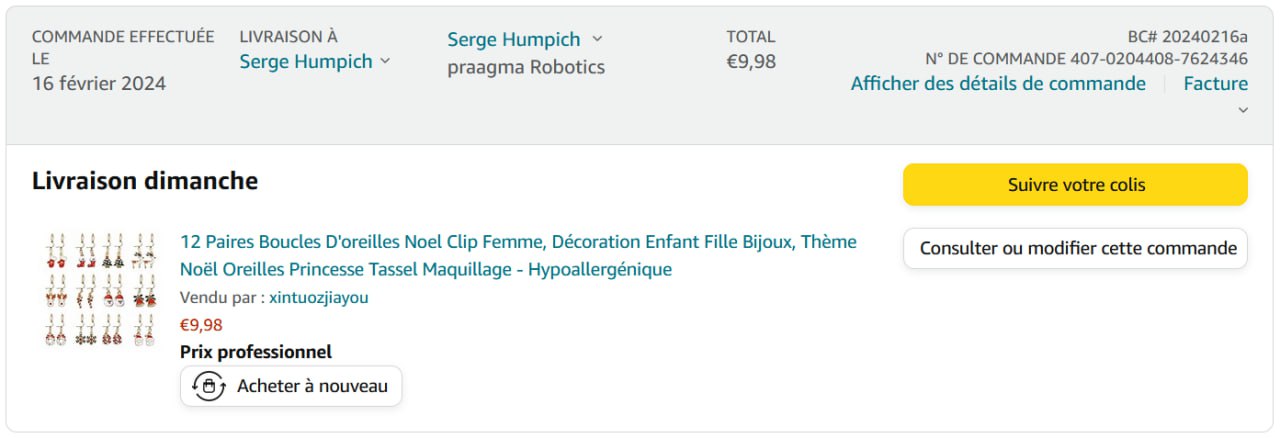
Task: Expand chevron next to buyer name above praagma Robotics
Action: [598, 39]
